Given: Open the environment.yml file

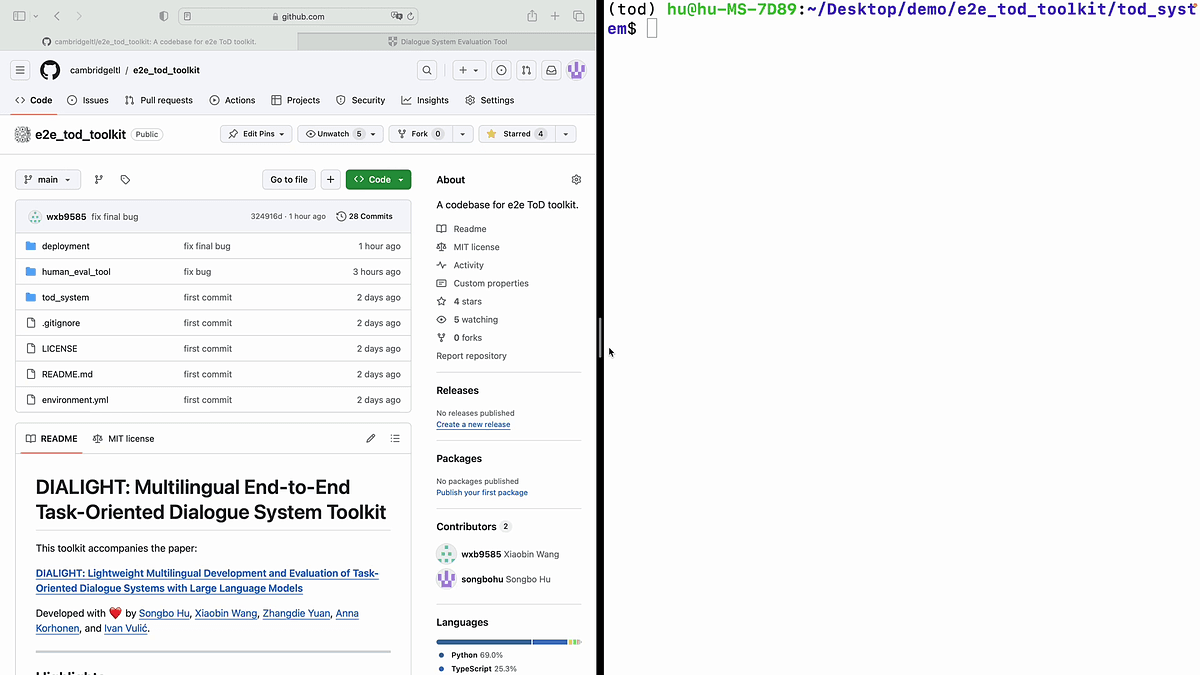Looking at the screenshot, I should tap(75, 400).
